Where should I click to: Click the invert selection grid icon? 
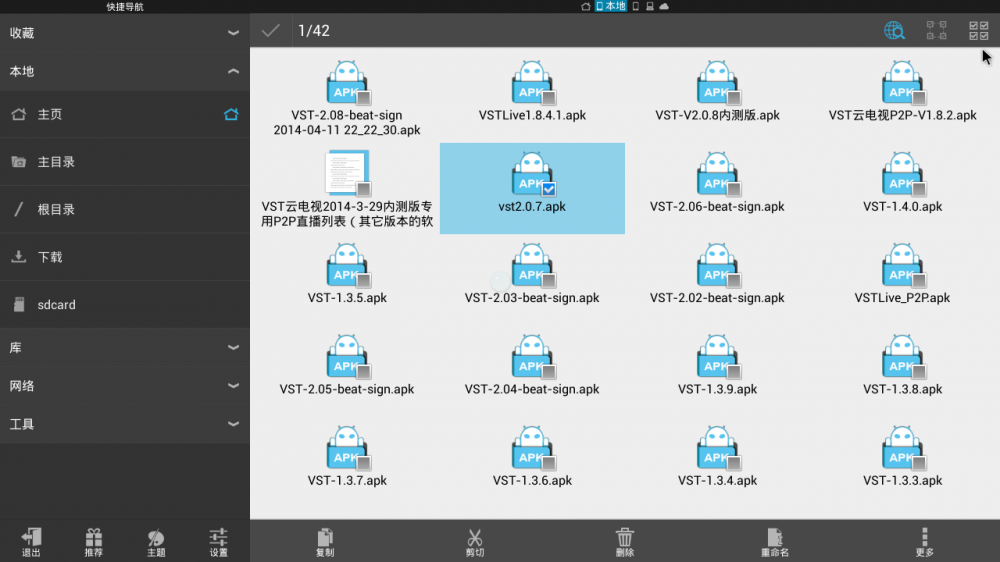(936, 31)
